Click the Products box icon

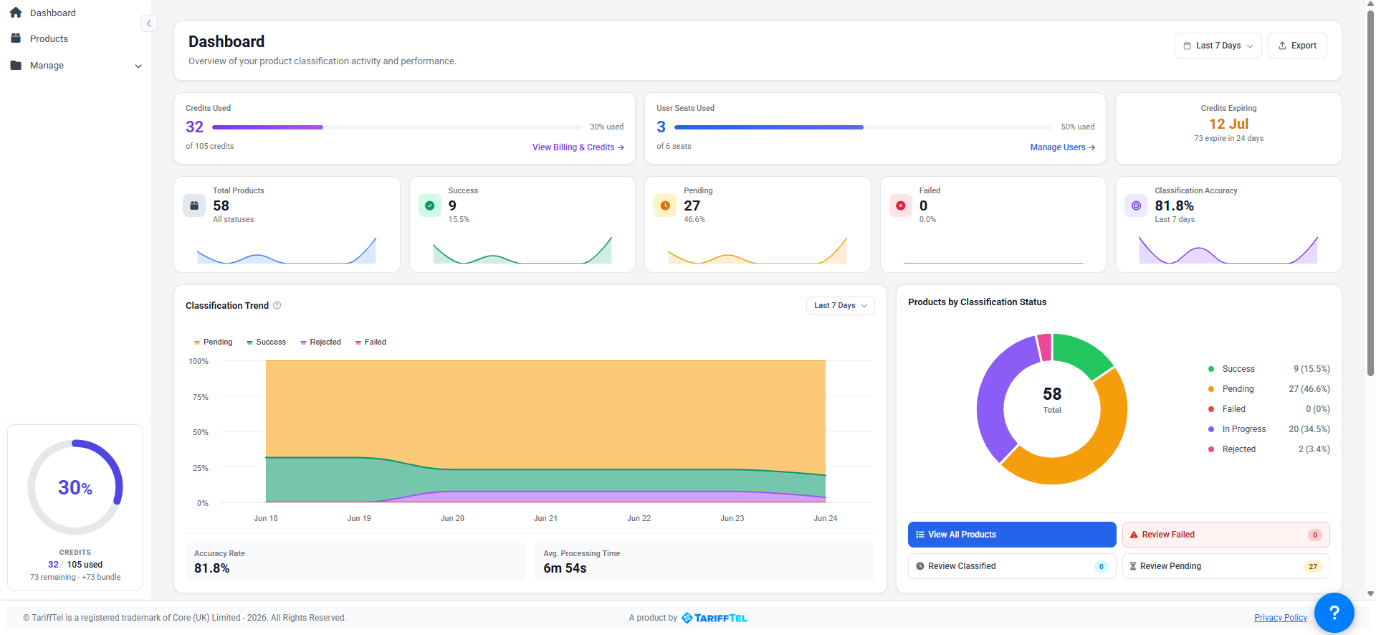pyautogui.click(x=15, y=39)
